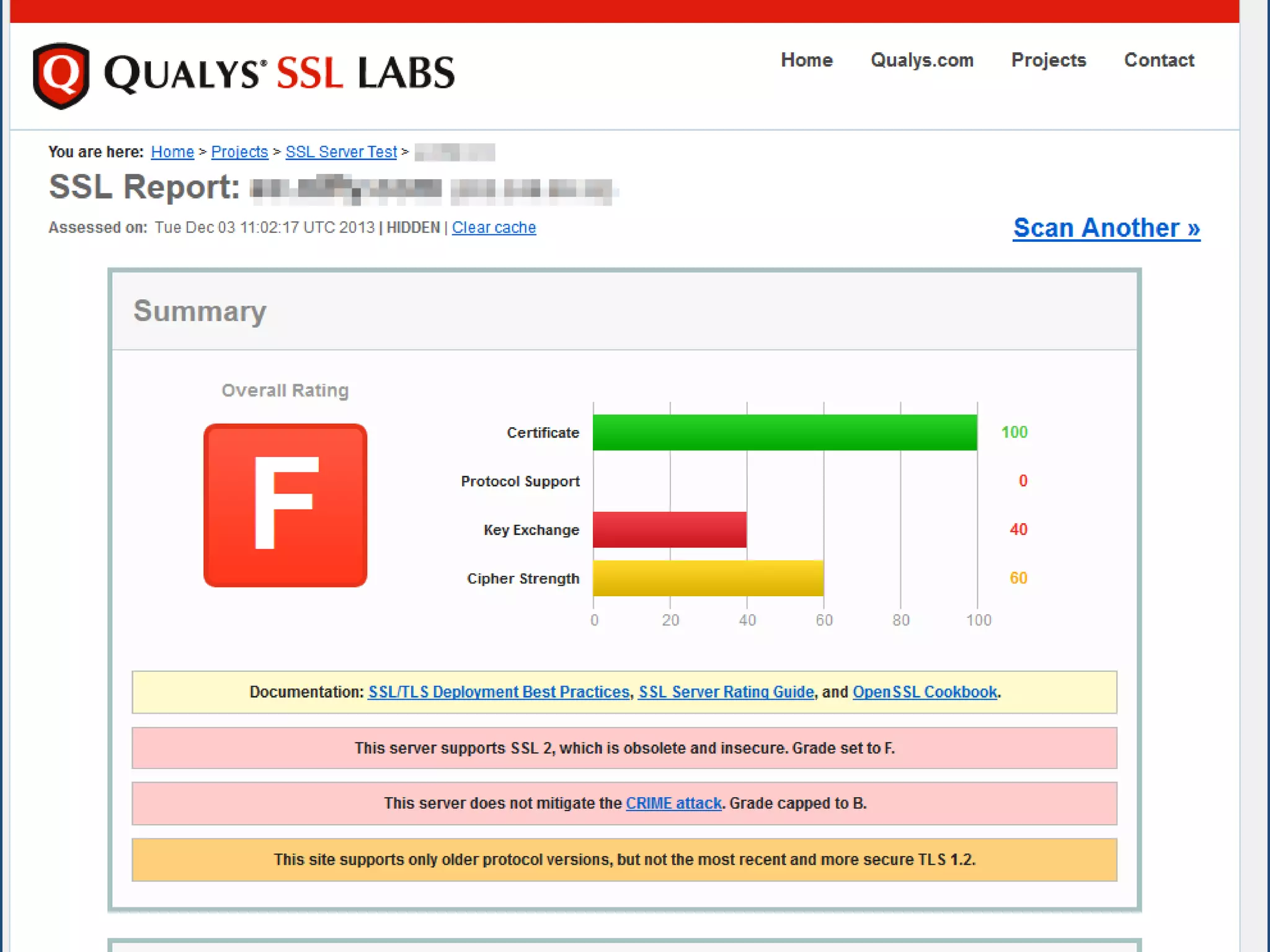Open the Home navigation menu item
The height and width of the screenshot is (952, 1270).
click(806, 60)
